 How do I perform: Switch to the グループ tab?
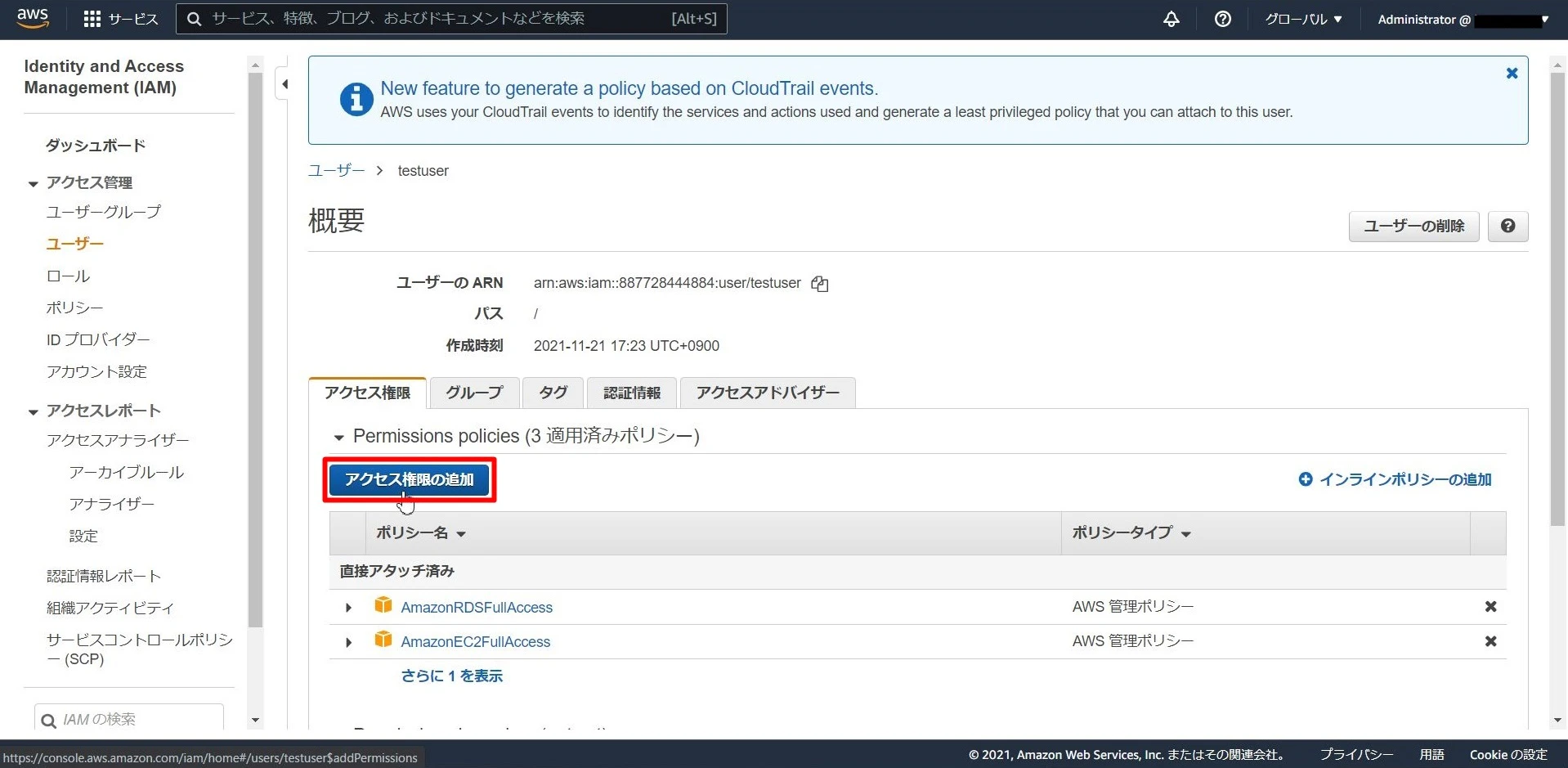tap(474, 393)
